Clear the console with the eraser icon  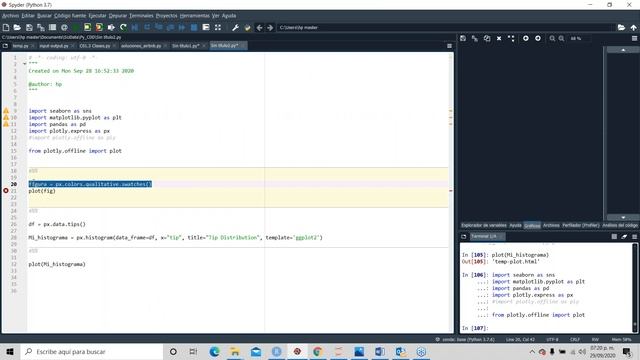624,236
